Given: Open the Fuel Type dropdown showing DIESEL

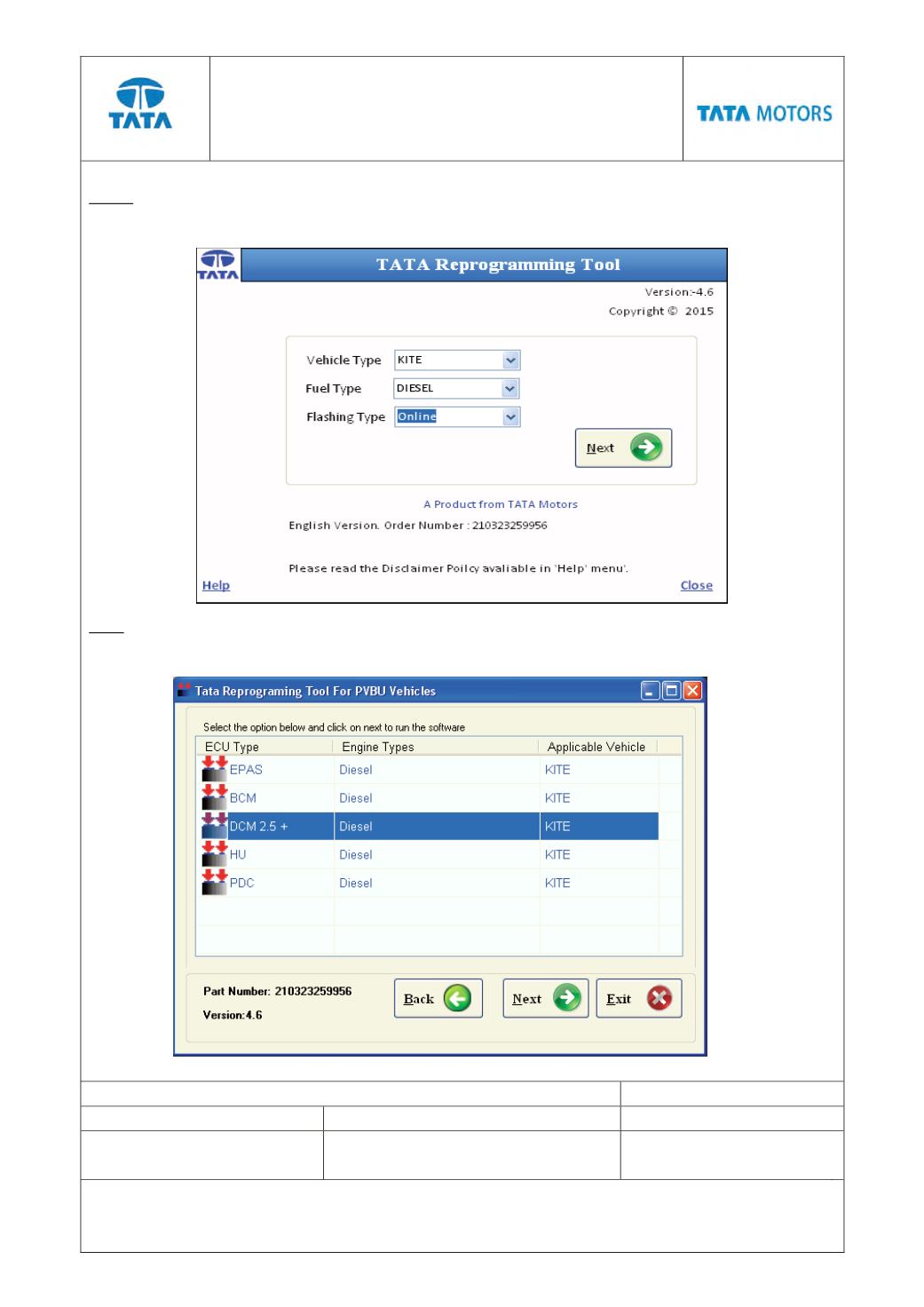Looking at the screenshot, I should tap(457, 388).
